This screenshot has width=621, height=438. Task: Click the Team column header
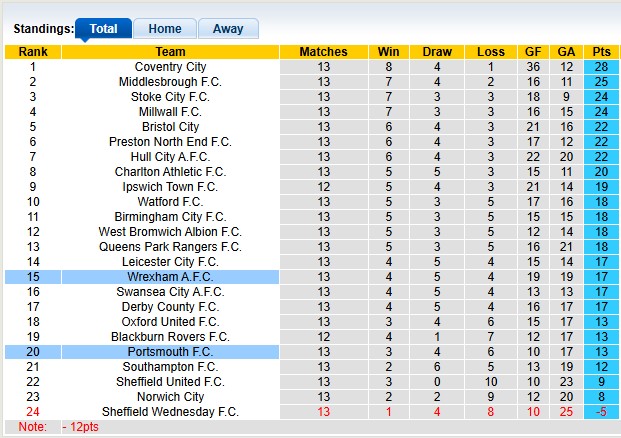click(170, 52)
